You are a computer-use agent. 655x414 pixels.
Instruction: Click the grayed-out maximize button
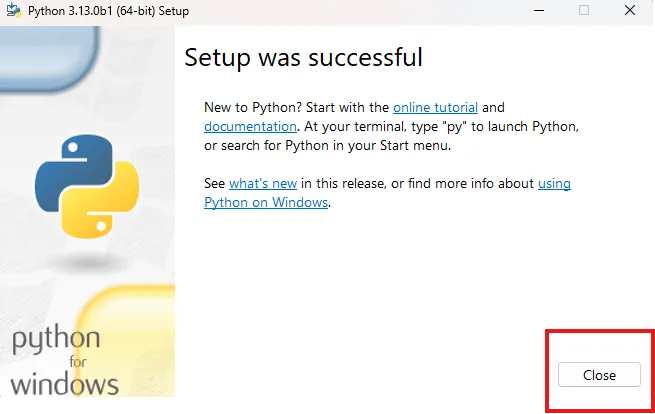pyautogui.click(x=584, y=10)
